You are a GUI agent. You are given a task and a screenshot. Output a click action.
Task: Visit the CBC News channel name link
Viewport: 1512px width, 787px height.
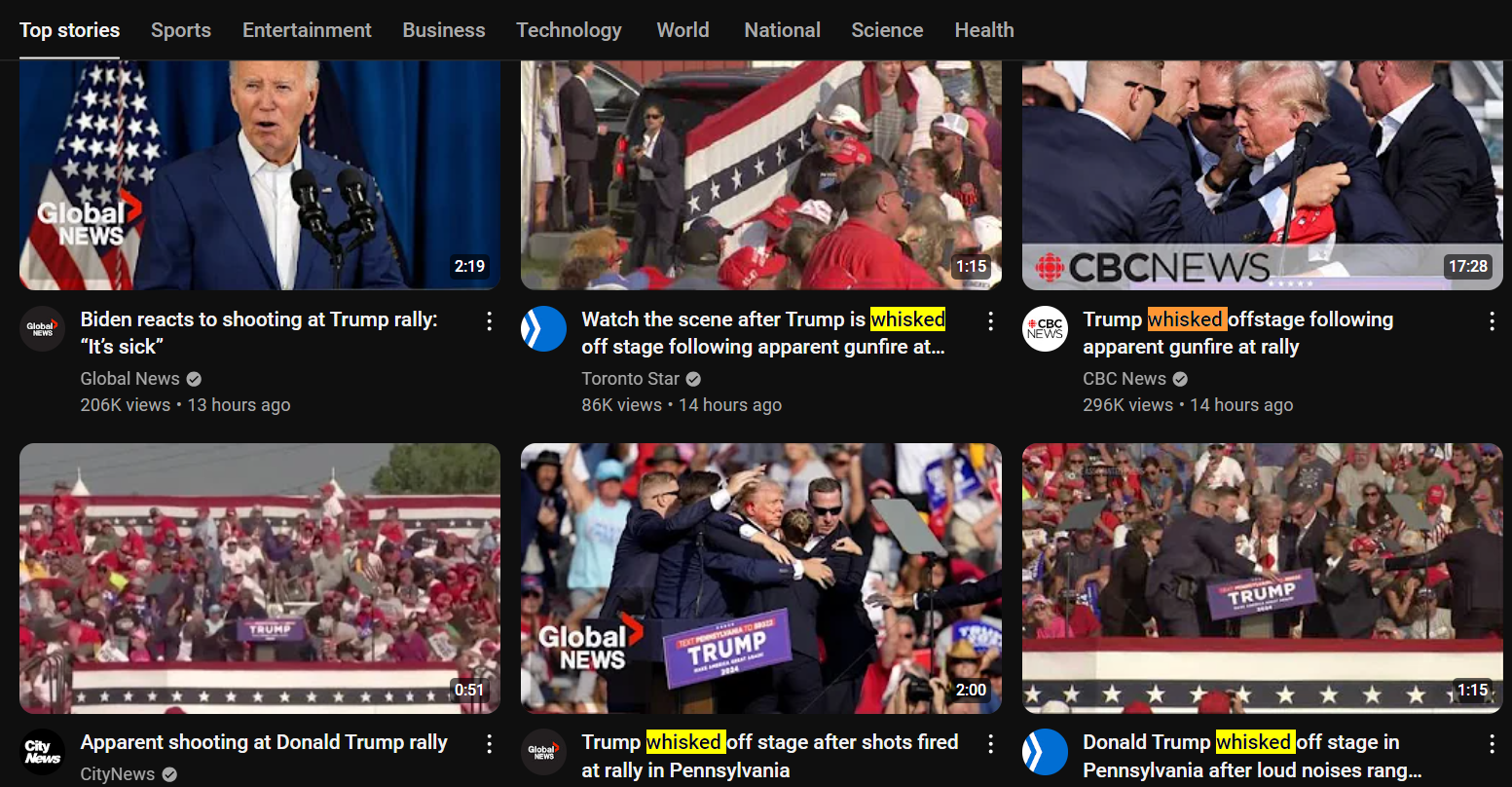(x=1125, y=379)
